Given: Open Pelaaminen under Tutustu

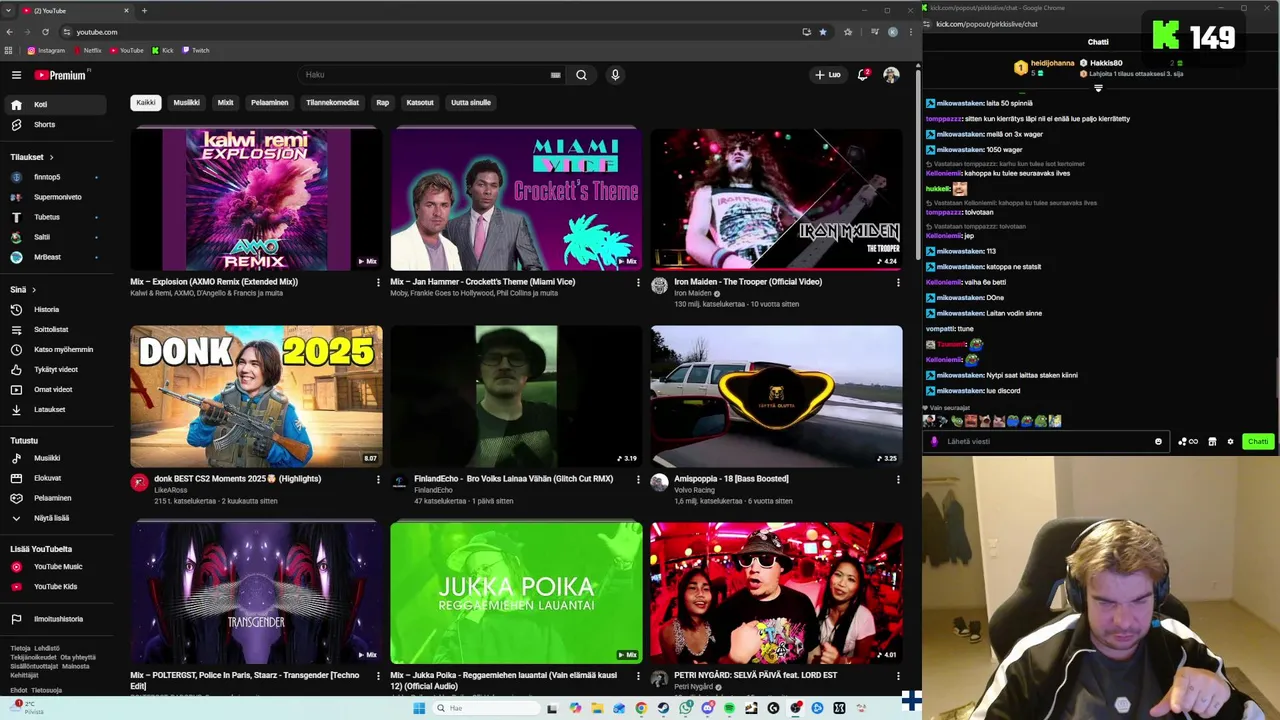Looking at the screenshot, I should click(x=56, y=498).
